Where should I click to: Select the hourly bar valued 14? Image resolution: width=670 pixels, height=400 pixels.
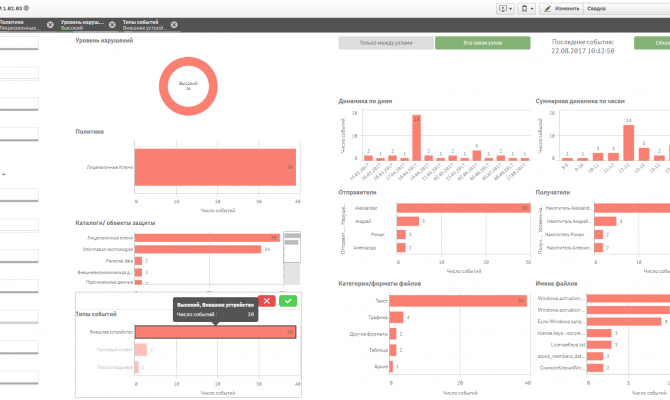click(628, 143)
